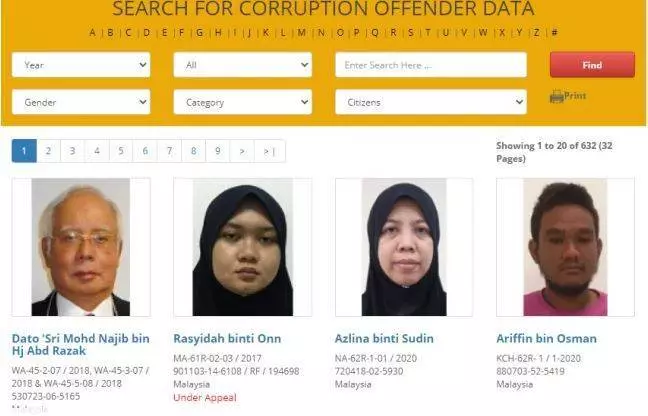648x416 pixels.
Task: Expand the Gender dropdown
Action: [81, 102]
